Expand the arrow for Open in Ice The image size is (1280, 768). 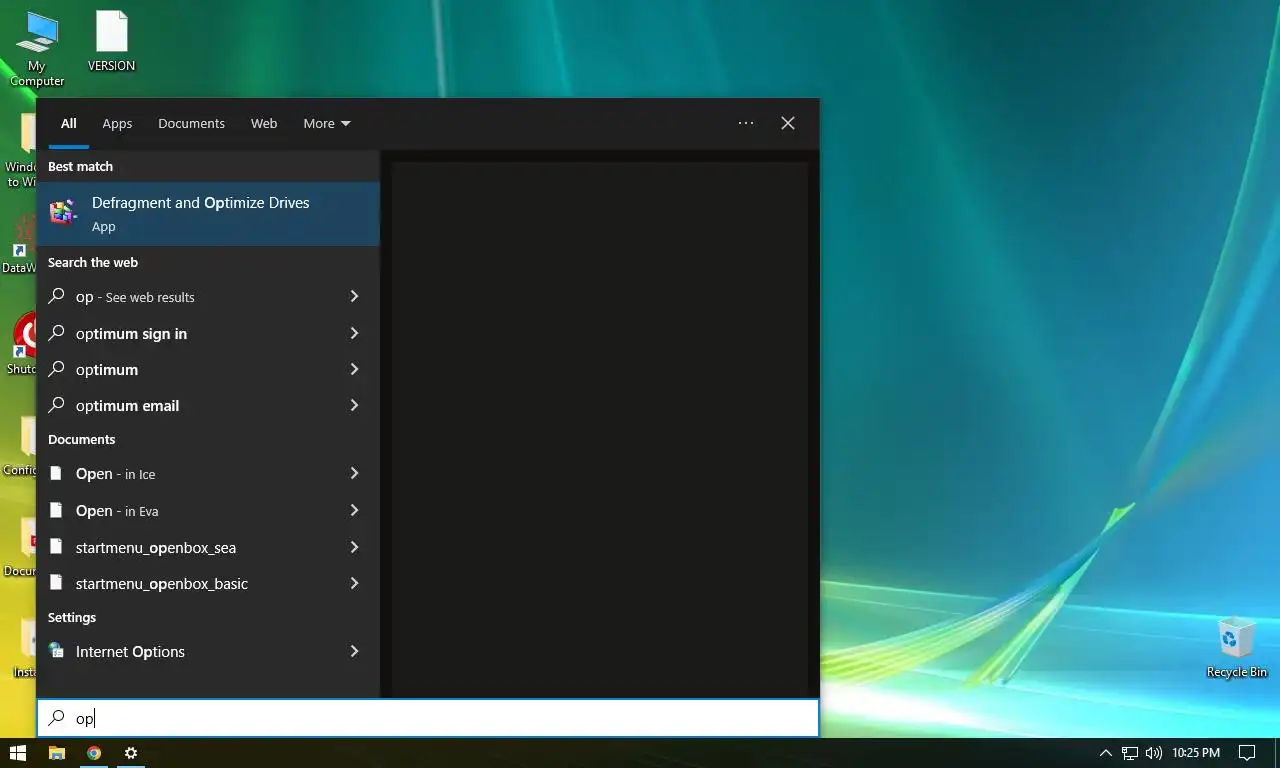tap(354, 473)
